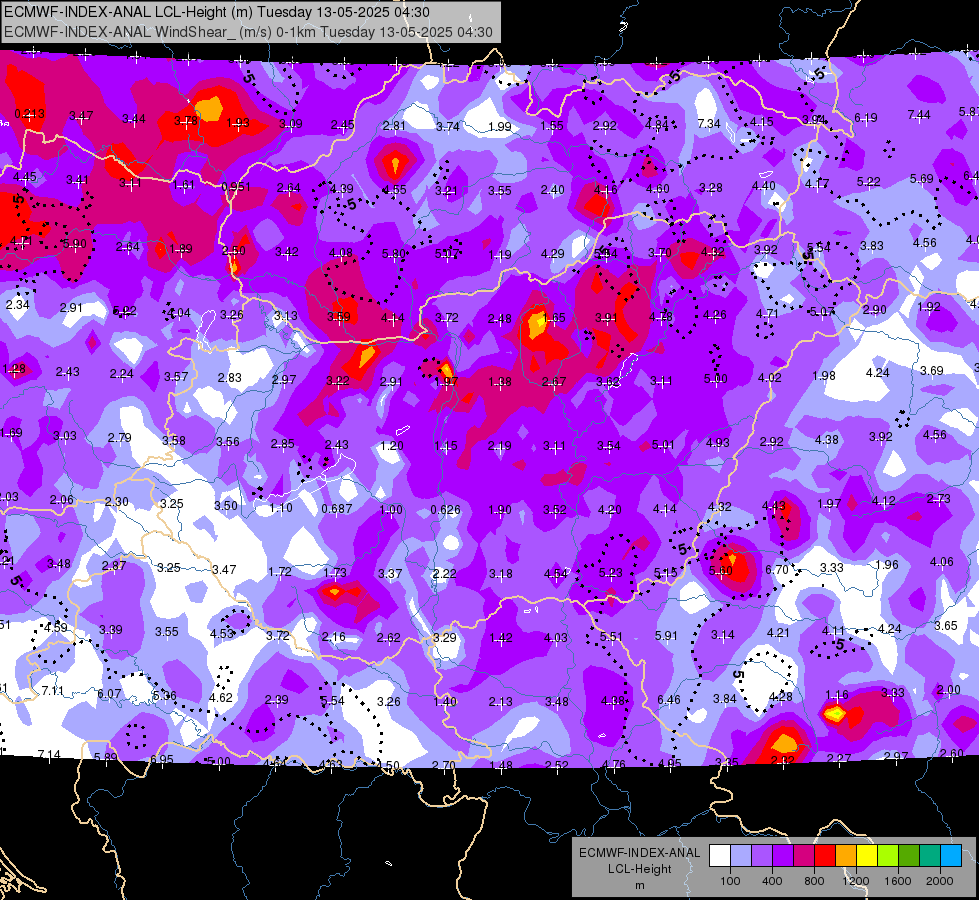Click the legend tick label 800
This screenshot has height=900, width=979.
(x=814, y=881)
